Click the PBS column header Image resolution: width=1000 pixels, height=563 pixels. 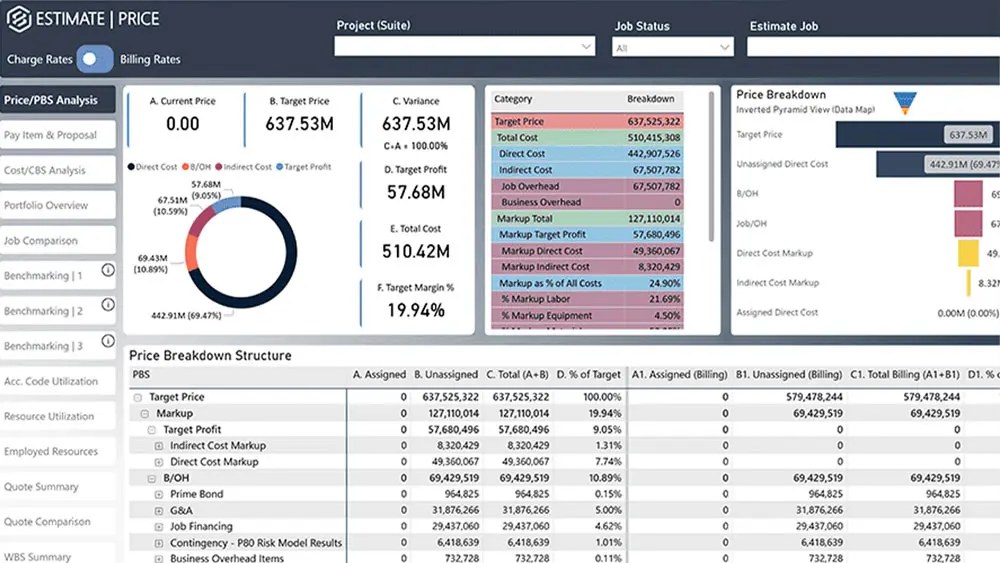tap(141, 375)
